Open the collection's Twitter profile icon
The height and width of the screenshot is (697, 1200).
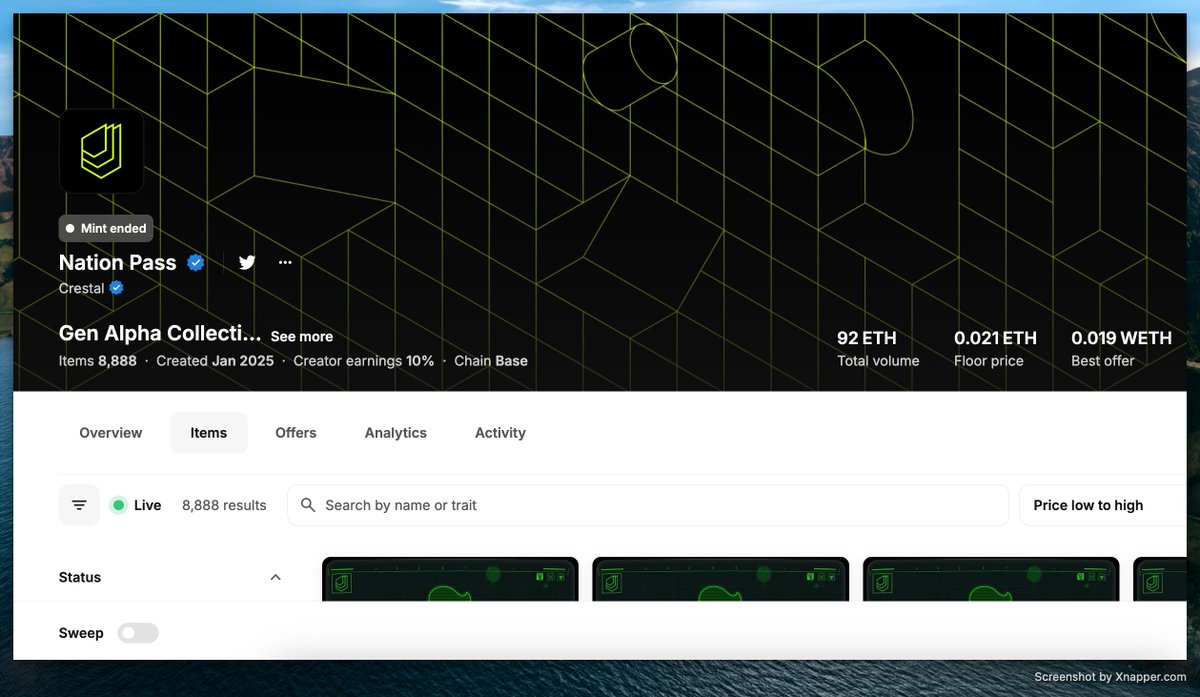(247, 262)
